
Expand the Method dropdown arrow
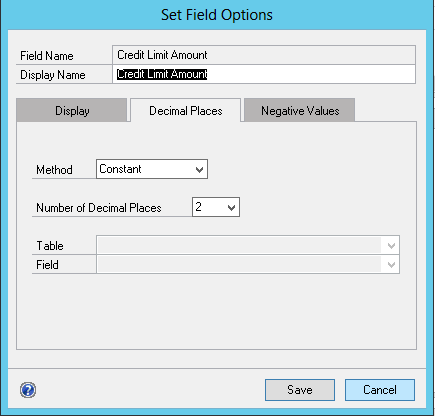pos(200,169)
